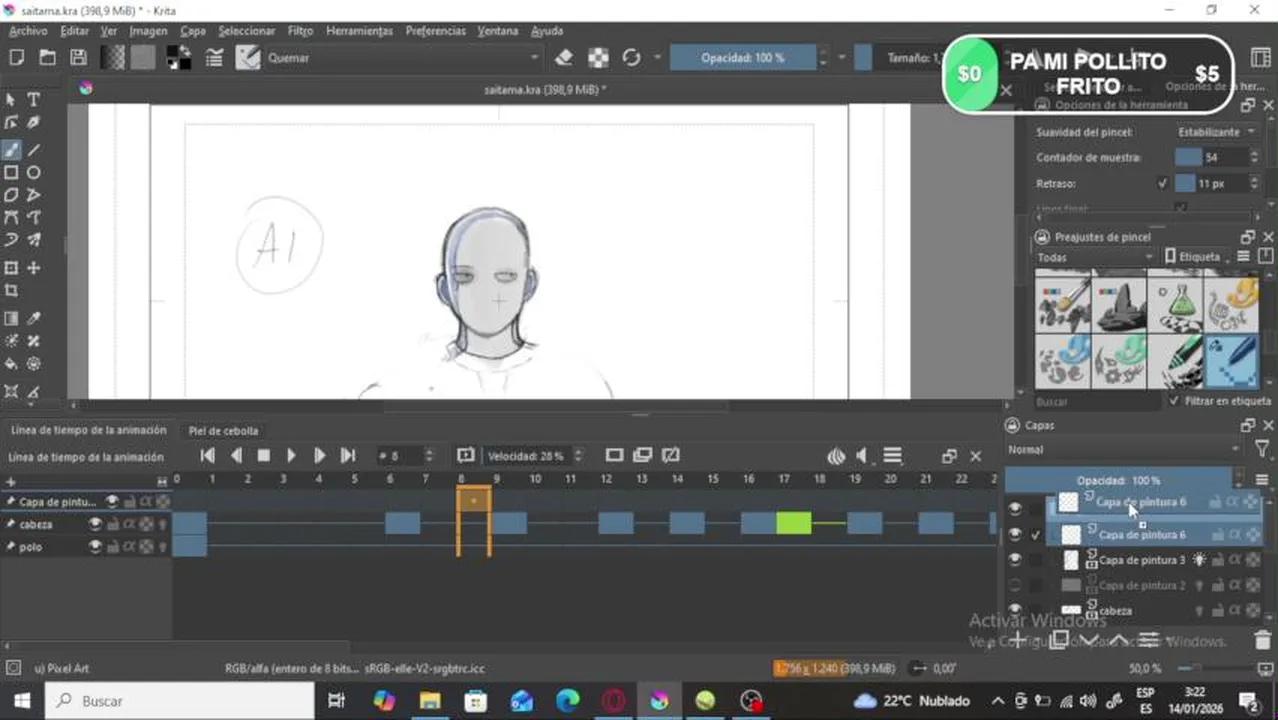Screen dimensions: 1278x720
Task: Play the animation in the timeline
Action: tap(291, 456)
